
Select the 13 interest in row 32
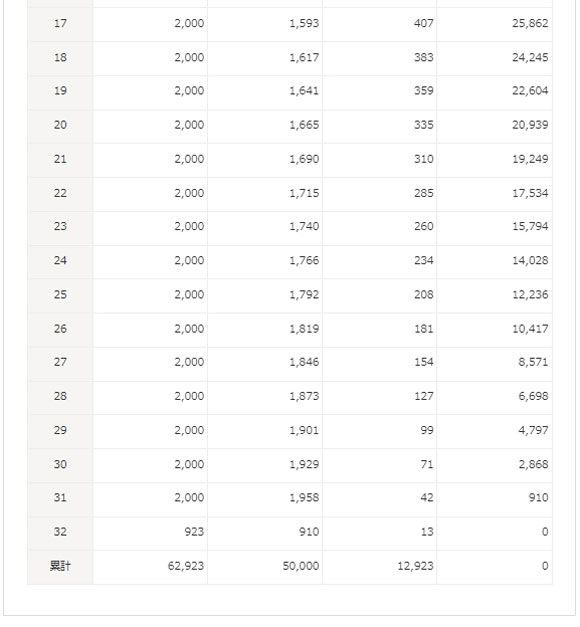(x=427, y=532)
